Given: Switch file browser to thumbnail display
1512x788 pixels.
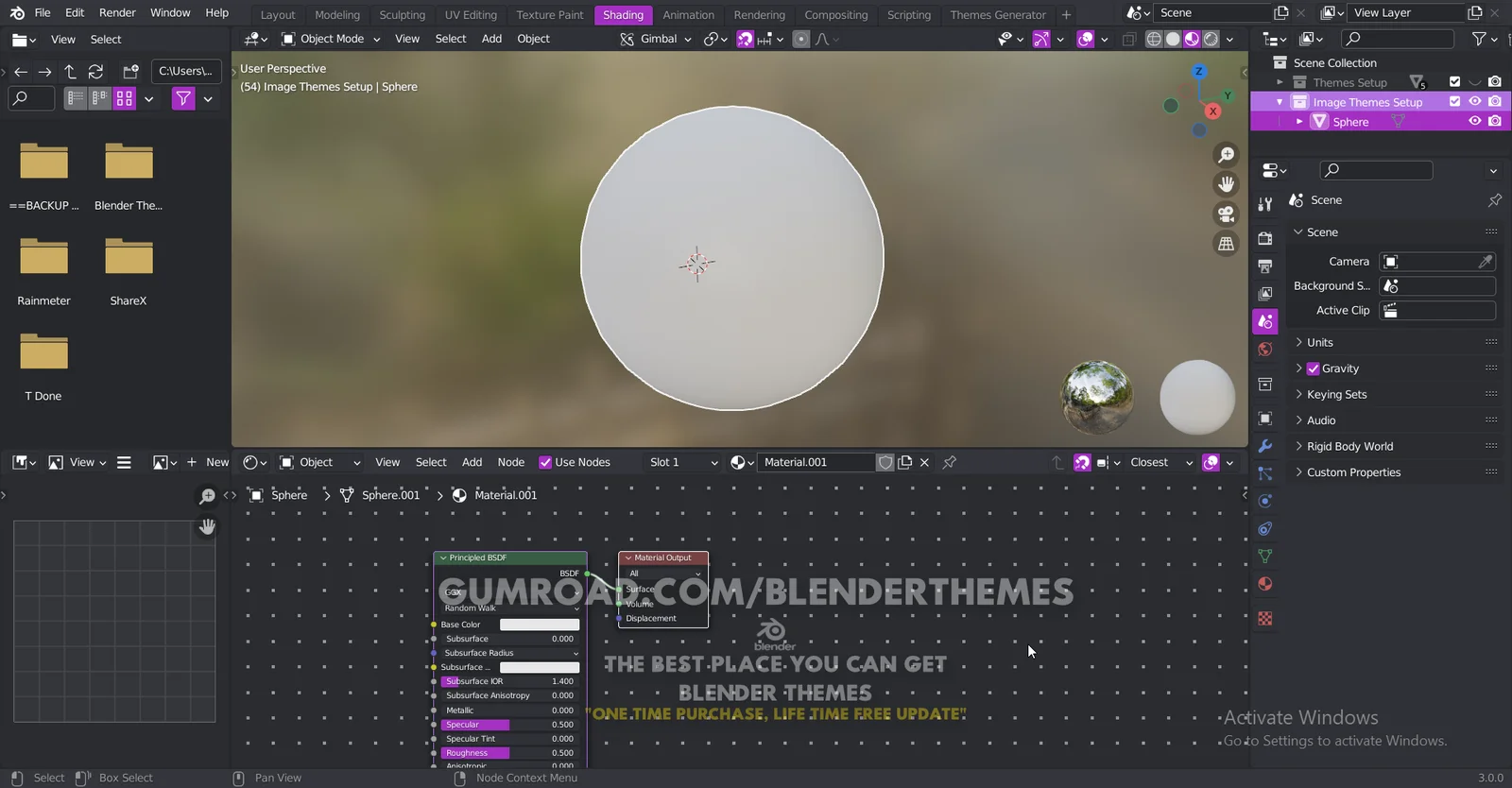Looking at the screenshot, I should click(125, 98).
